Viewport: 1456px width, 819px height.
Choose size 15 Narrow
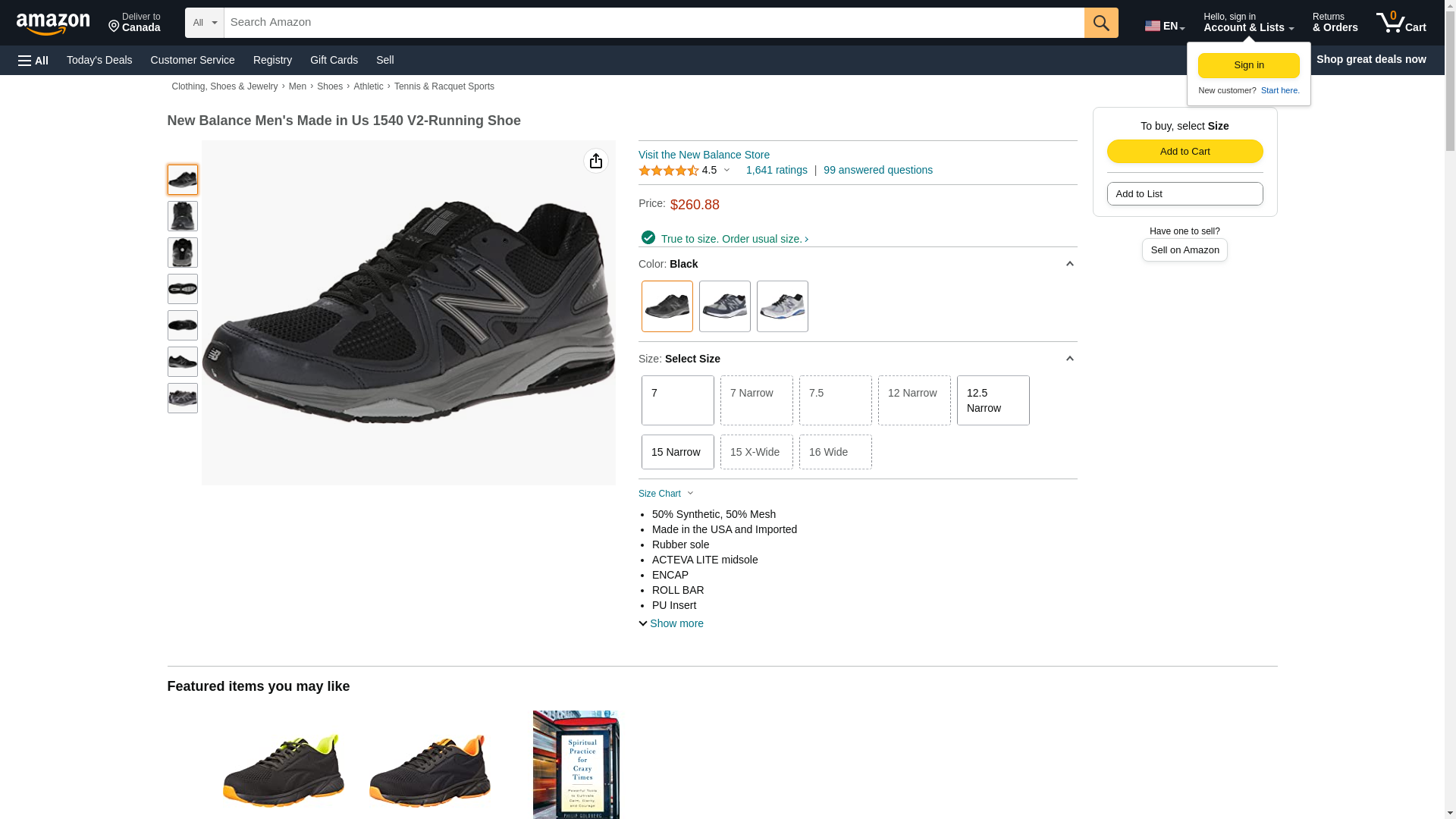coord(677,452)
